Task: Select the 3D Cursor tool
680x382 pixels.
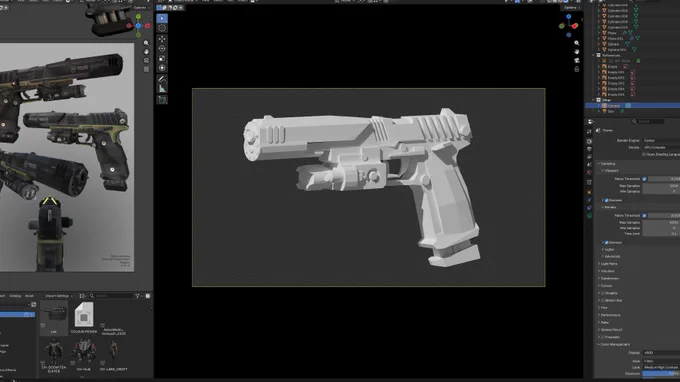Action: click(x=162, y=28)
